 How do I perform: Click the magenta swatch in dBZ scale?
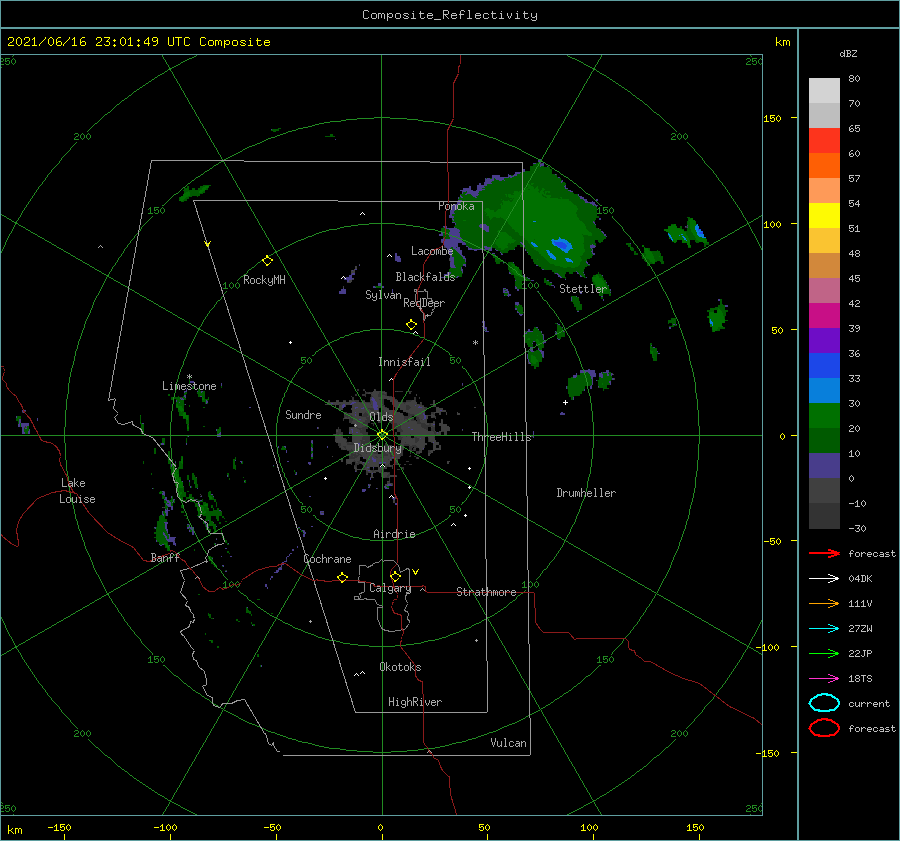[x=824, y=315]
